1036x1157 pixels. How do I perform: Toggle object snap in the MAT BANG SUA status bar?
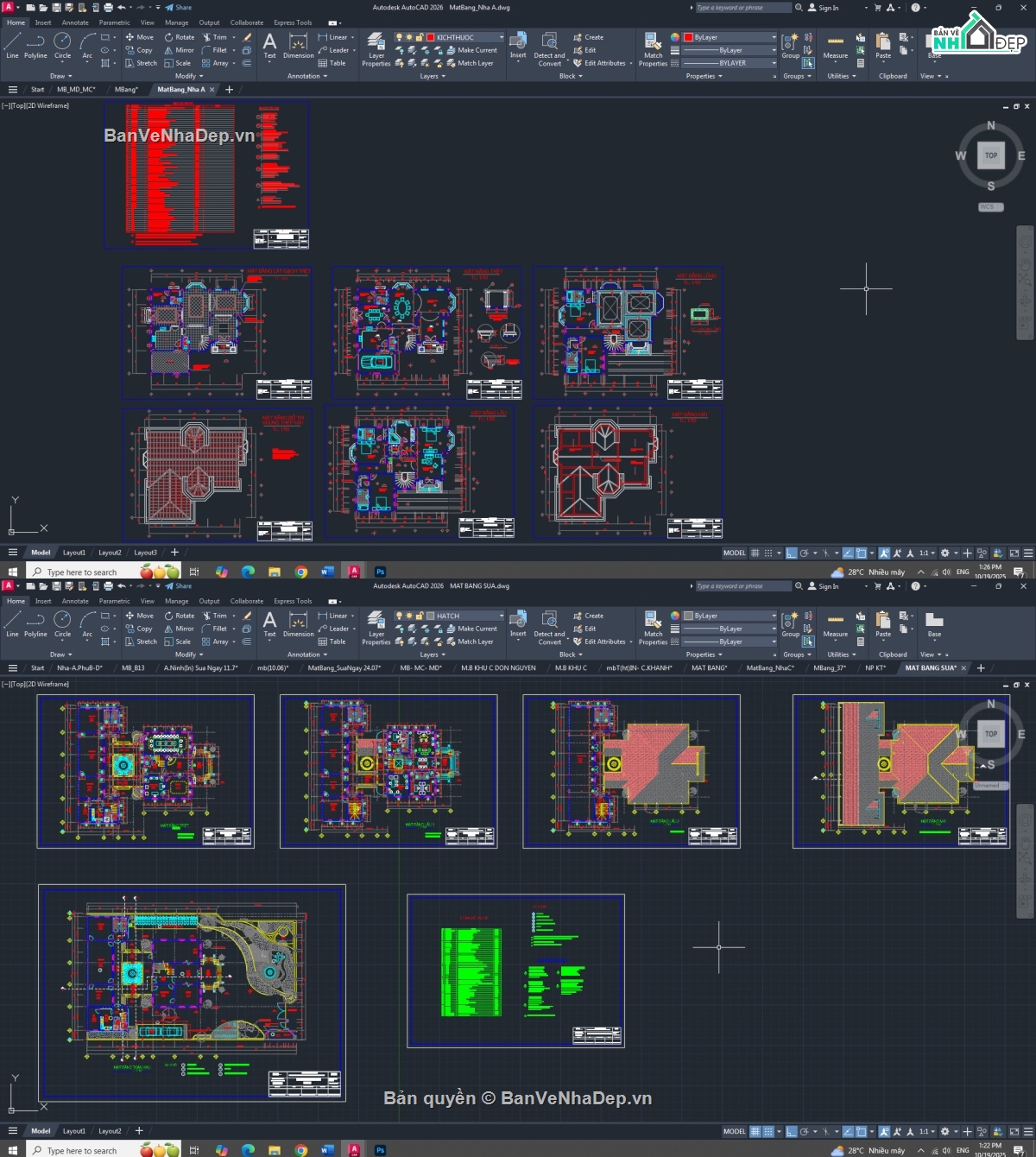click(x=861, y=1131)
